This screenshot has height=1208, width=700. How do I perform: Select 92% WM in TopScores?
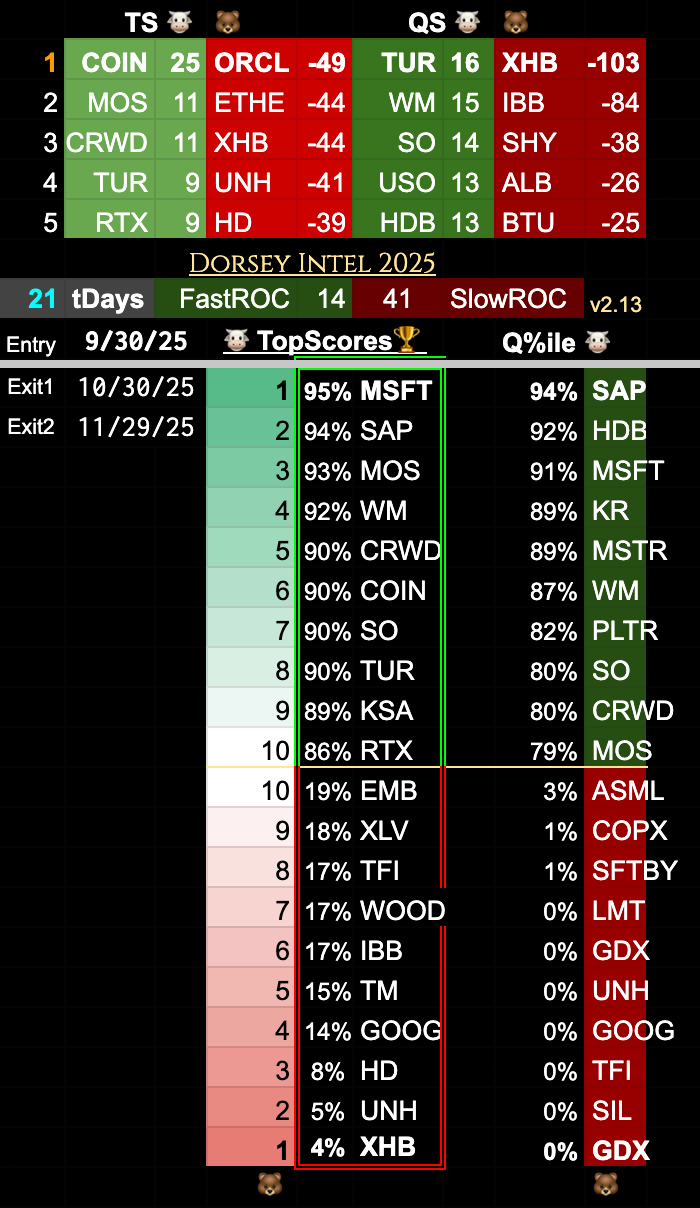pyautogui.click(x=355, y=511)
